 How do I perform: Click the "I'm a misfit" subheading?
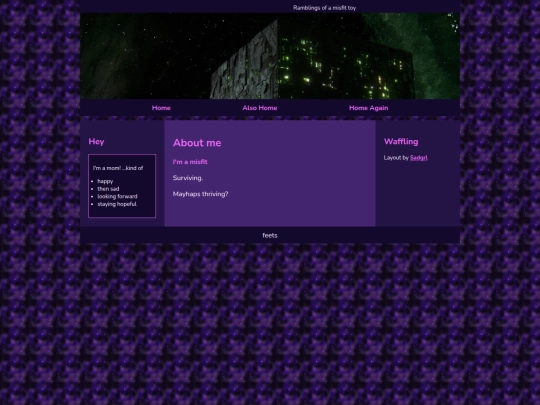[x=190, y=162]
